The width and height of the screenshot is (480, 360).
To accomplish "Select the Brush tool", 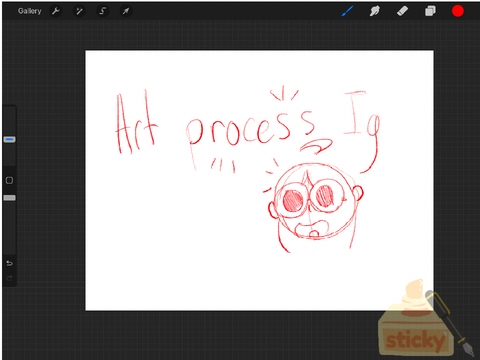I will 347,11.
